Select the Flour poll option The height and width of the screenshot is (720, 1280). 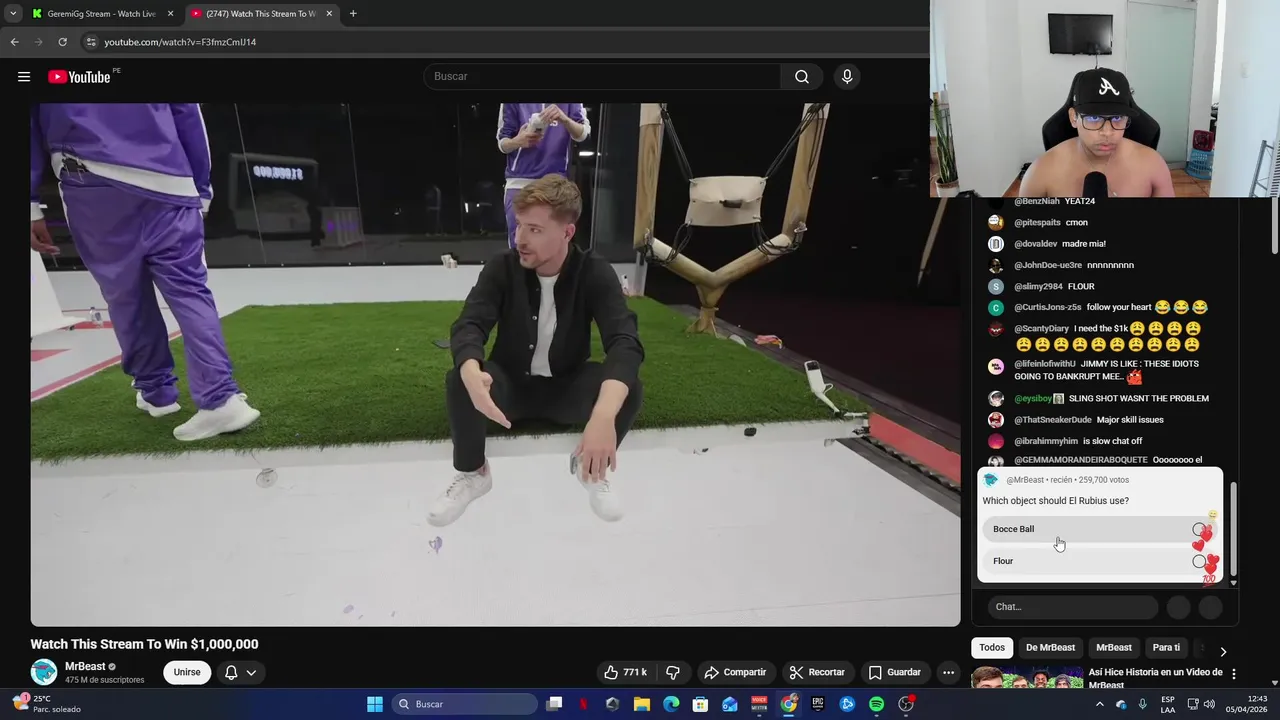click(1099, 561)
